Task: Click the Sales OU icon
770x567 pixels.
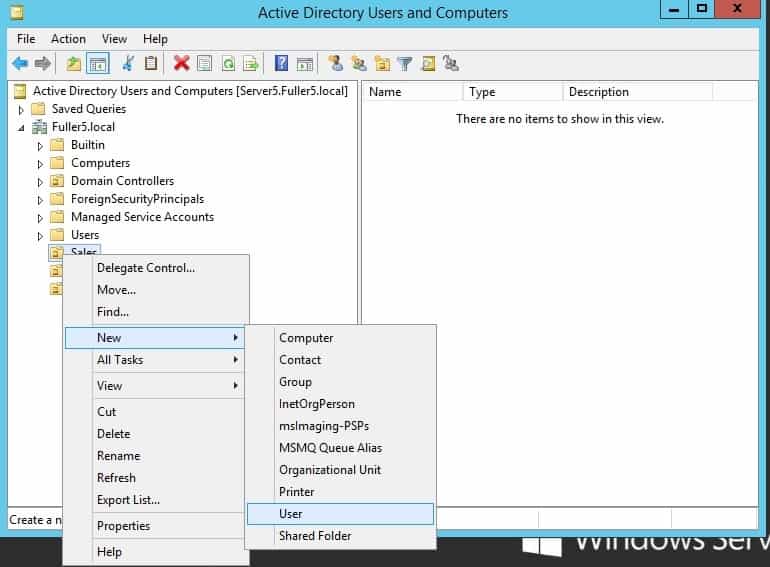Action: coord(56,252)
